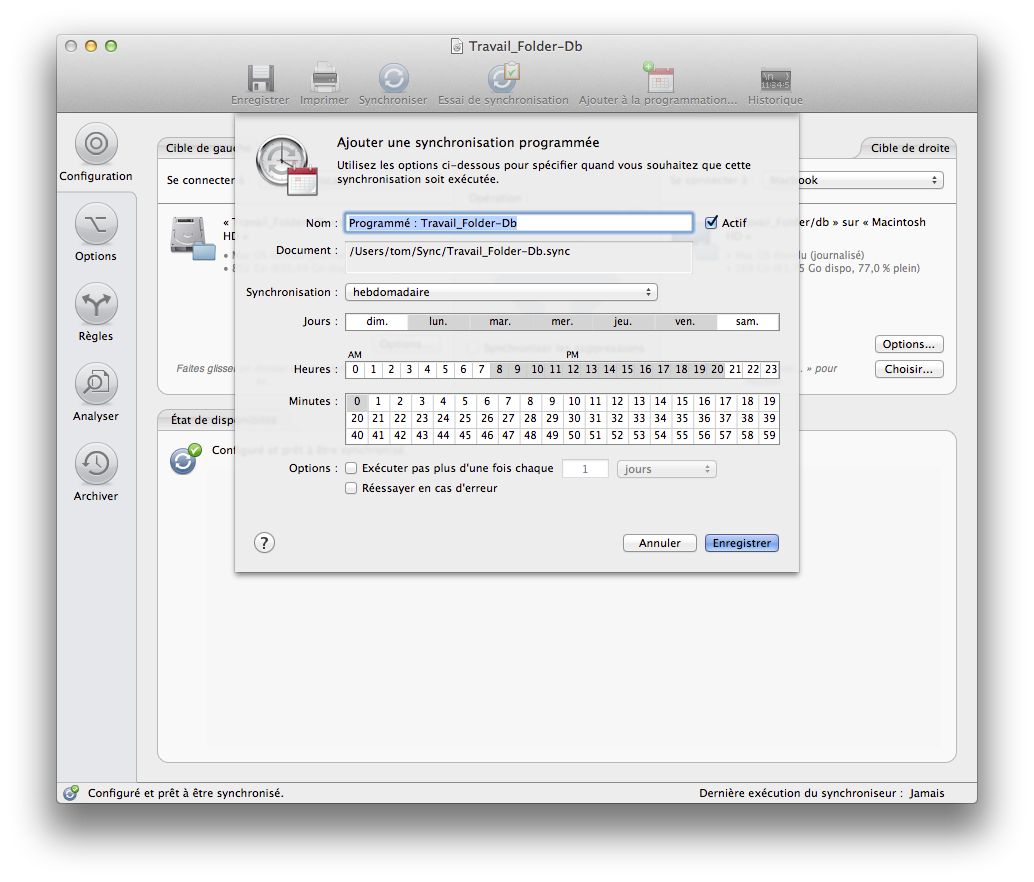This screenshot has height=882, width=1034.
Task: Click the interval number field showing 1
Action: pyautogui.click(x=585, y=469)
